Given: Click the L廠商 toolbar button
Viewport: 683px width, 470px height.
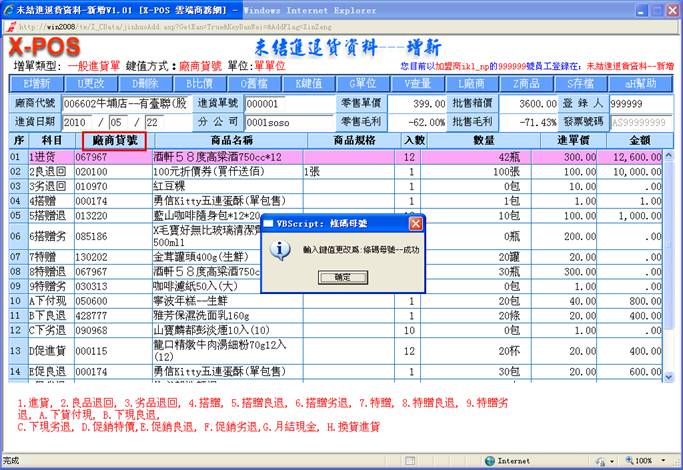Looking at the screenshot, I should pos(472,83).
